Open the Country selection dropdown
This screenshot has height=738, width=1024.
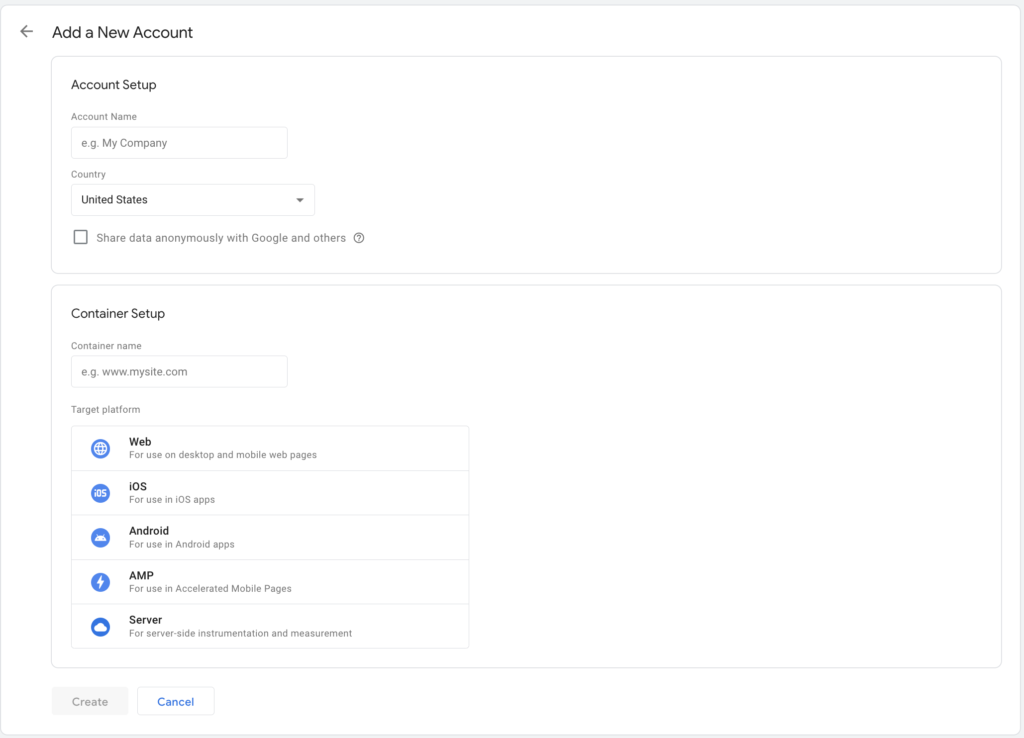[x=192, y=200]
